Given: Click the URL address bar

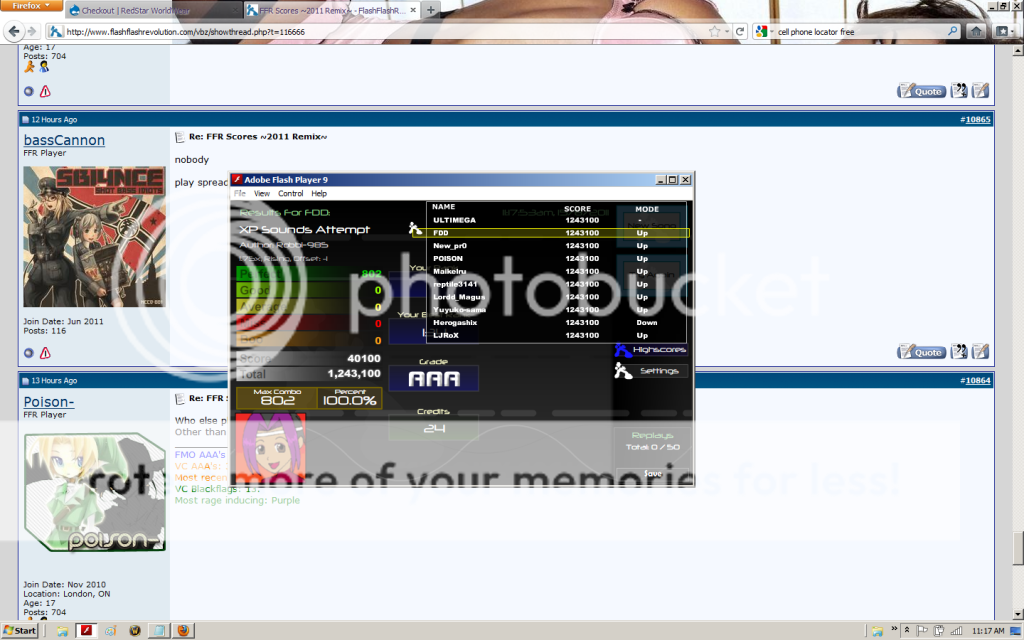Looking at the screenshot, I should click(380, 32).
